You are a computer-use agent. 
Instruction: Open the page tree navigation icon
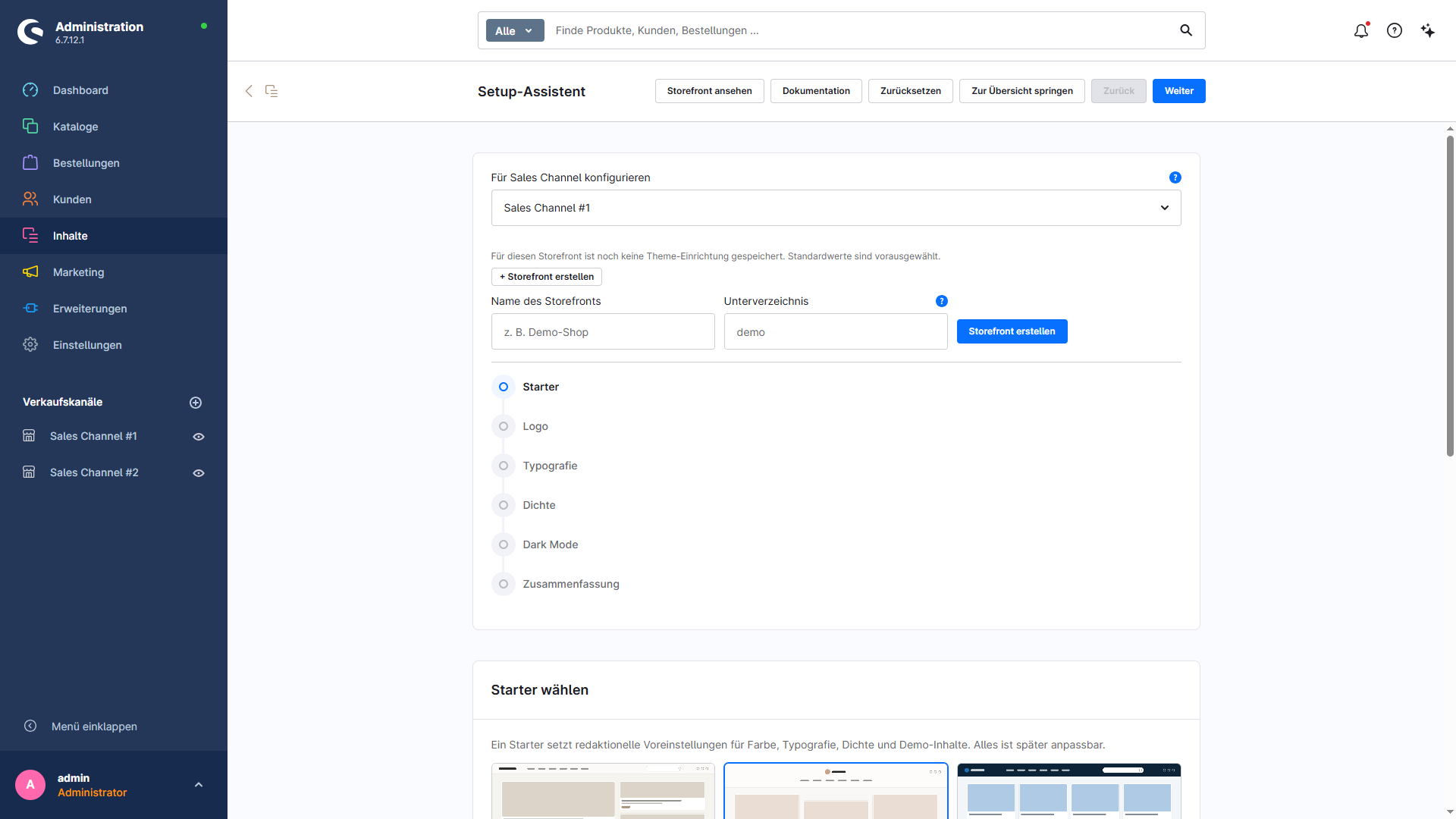click(x=271, y=91)
